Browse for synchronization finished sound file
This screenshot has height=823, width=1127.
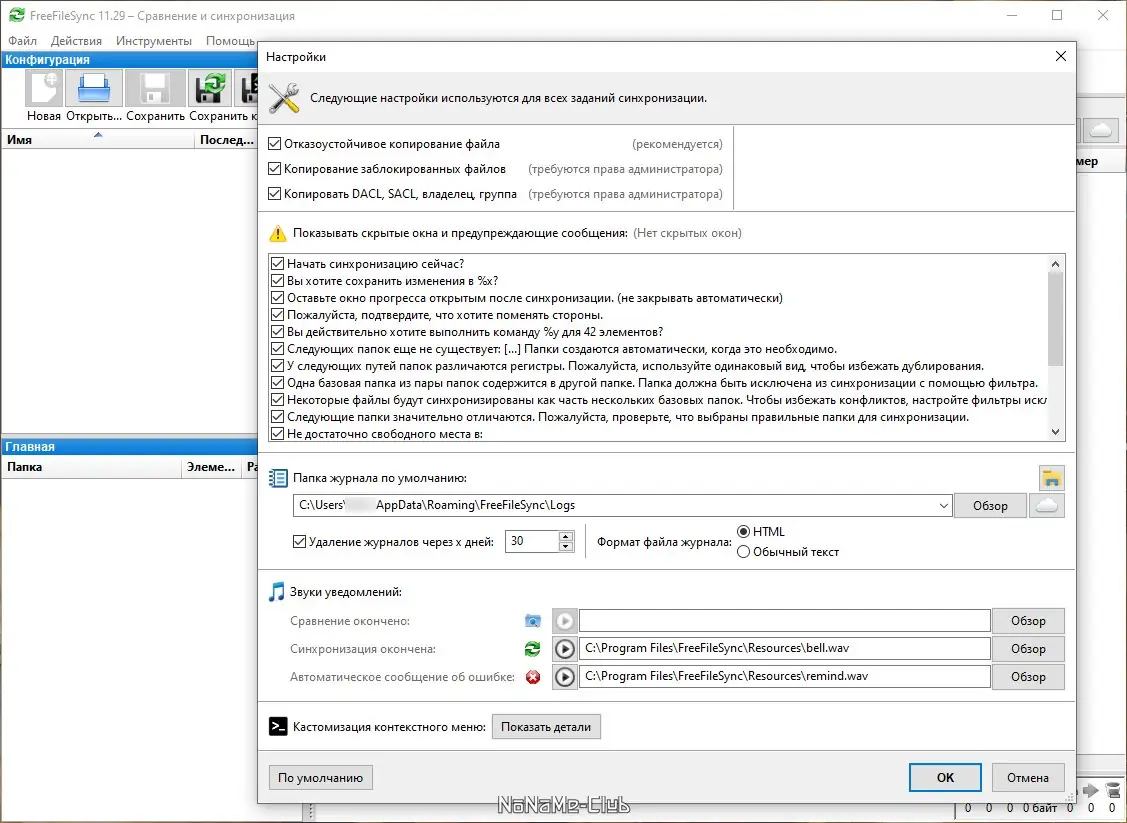1029,649
